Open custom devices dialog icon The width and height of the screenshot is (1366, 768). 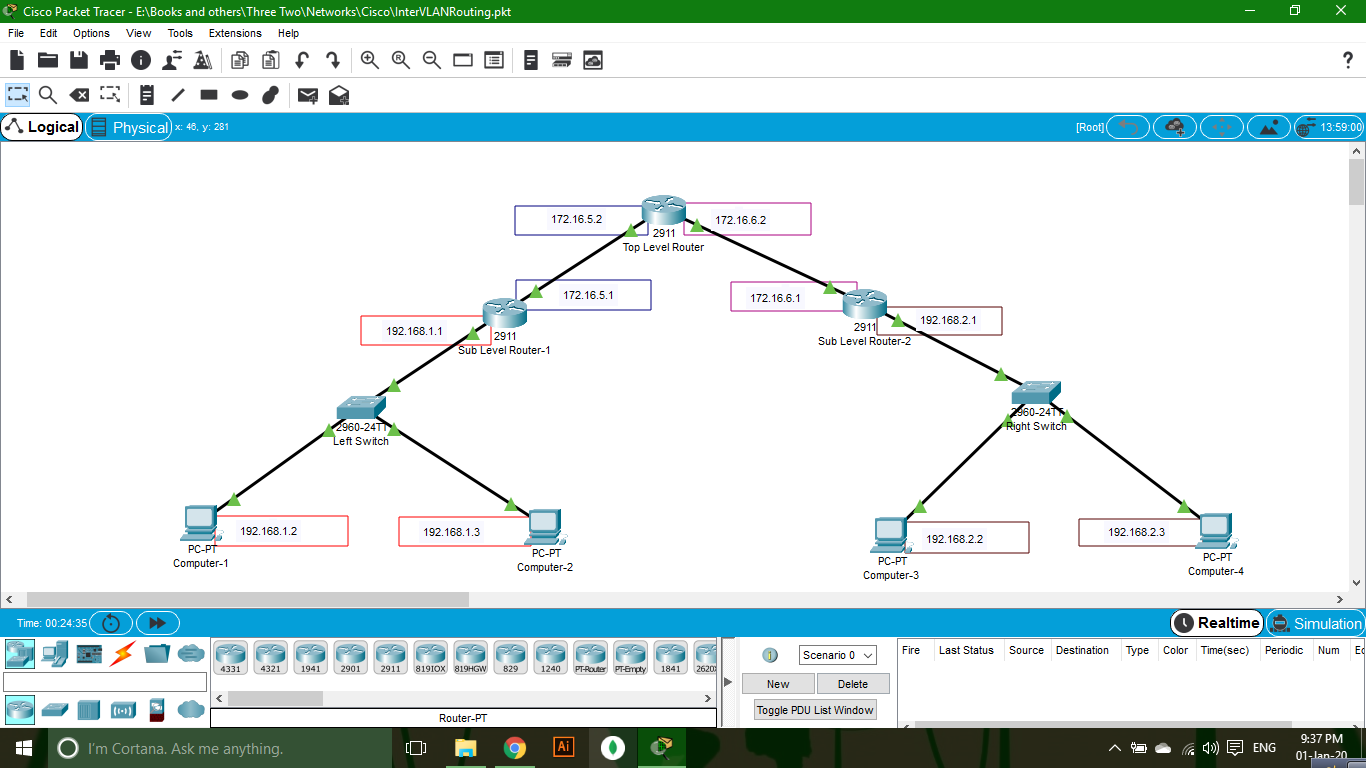click(x=494, y=60)
